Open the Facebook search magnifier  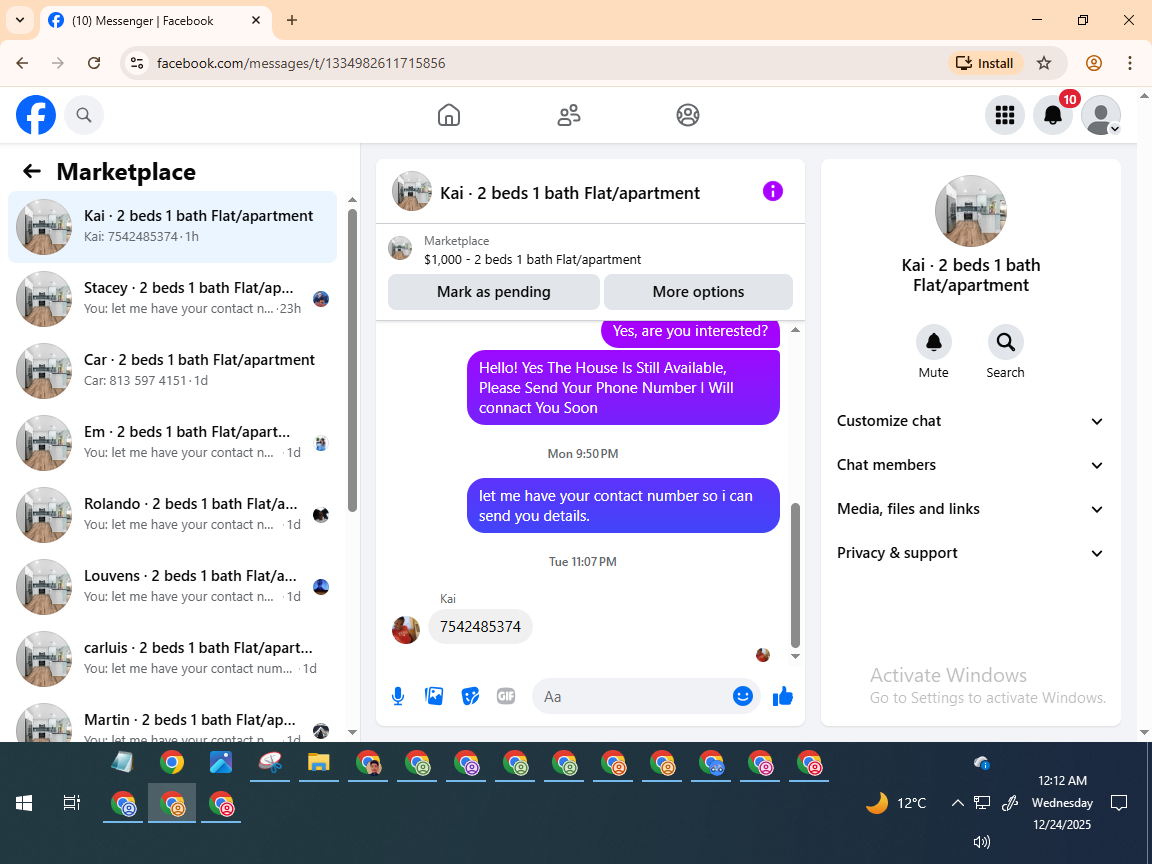84,115
